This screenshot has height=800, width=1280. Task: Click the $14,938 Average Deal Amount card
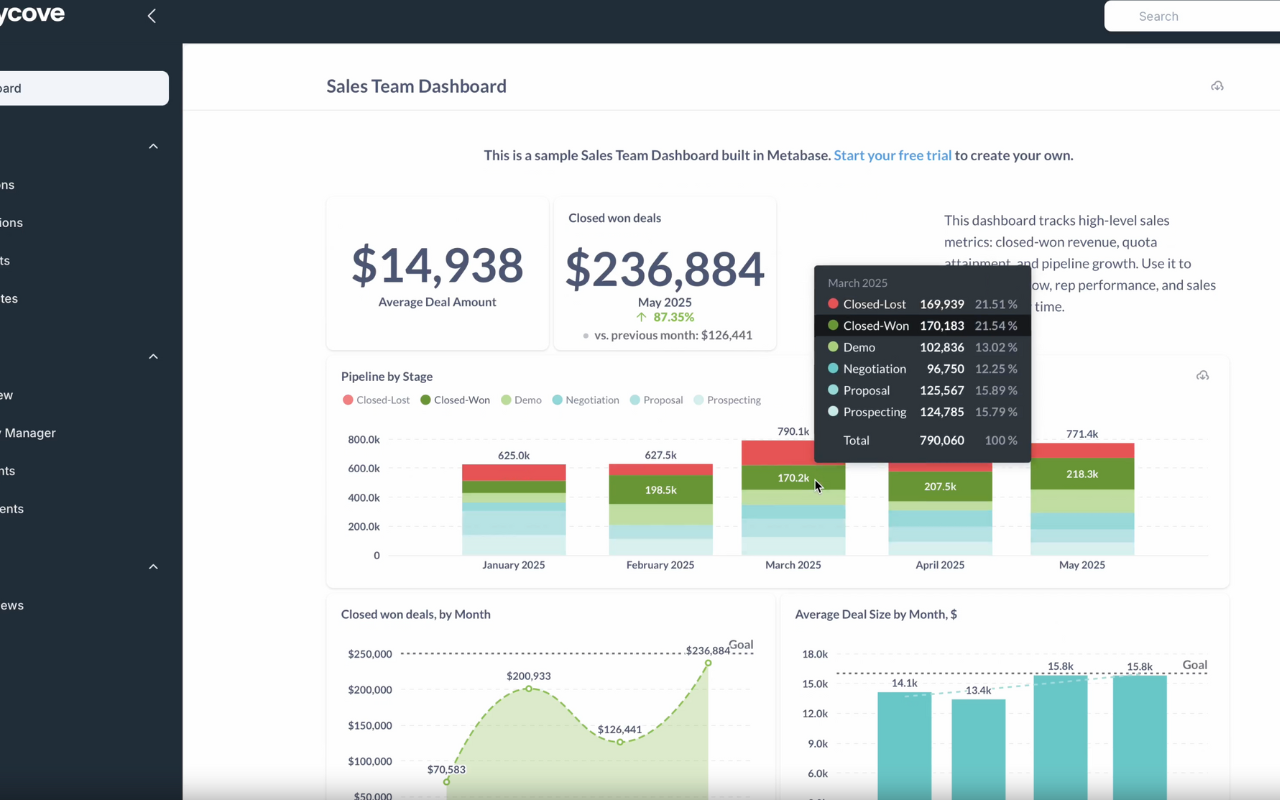coord(437,273)
